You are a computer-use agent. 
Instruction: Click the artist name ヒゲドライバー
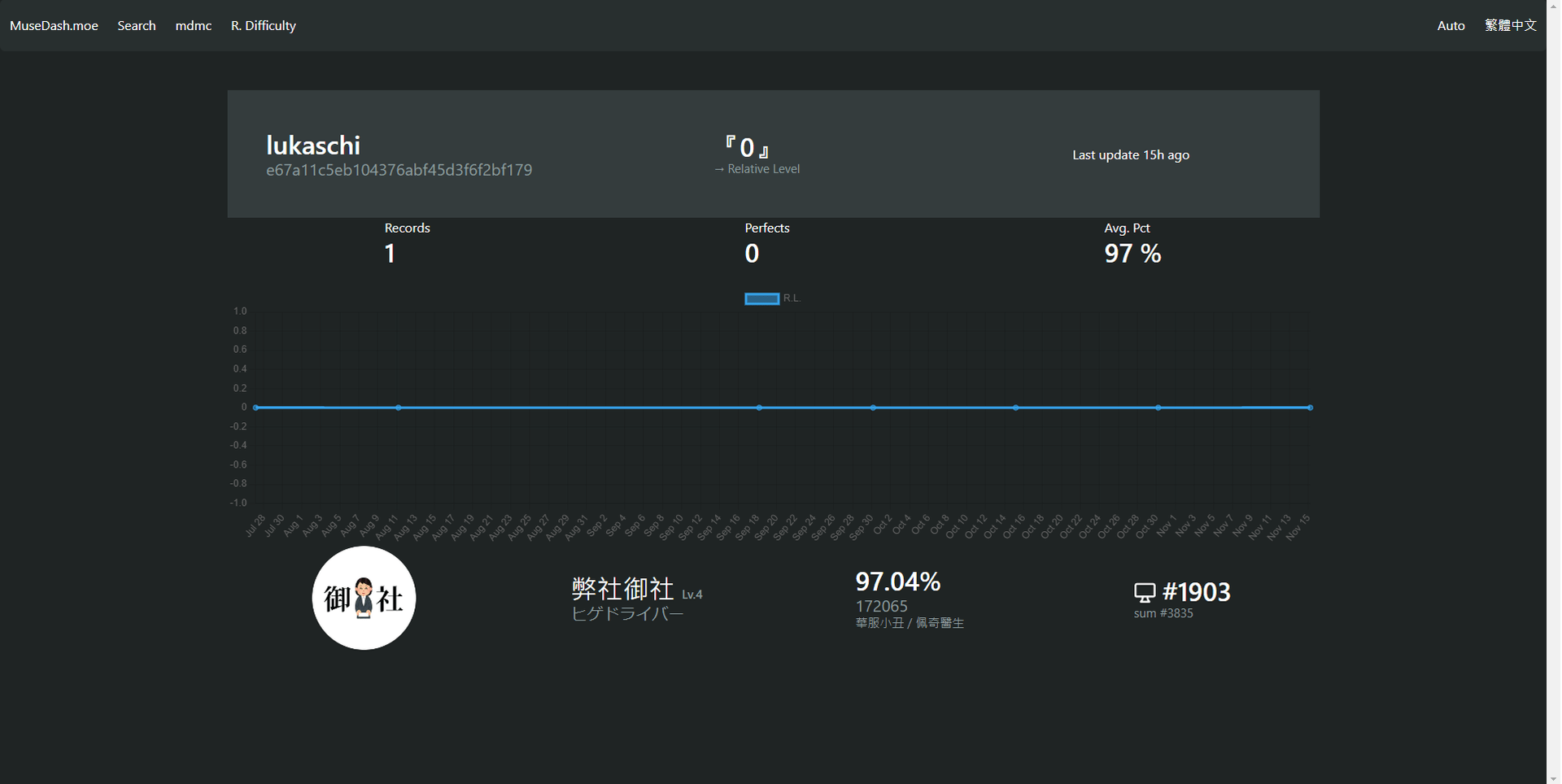coord(627,614)
